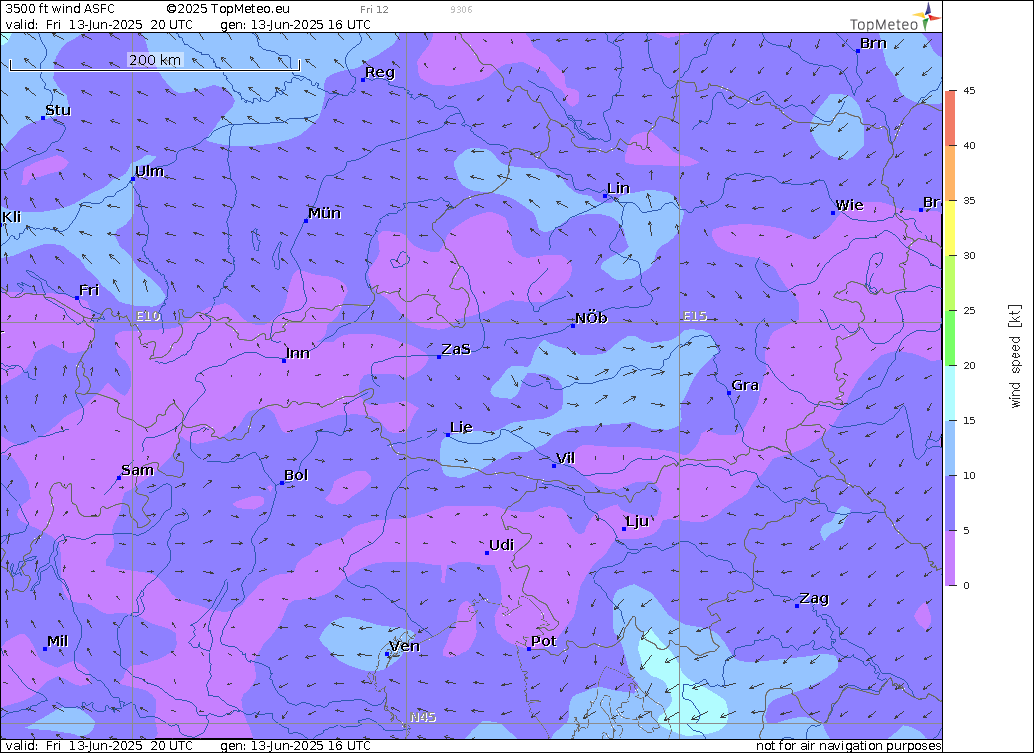Click the 'Brn' city label
Viewport: 1034px width, 753px height.
[x=873, y=44]
